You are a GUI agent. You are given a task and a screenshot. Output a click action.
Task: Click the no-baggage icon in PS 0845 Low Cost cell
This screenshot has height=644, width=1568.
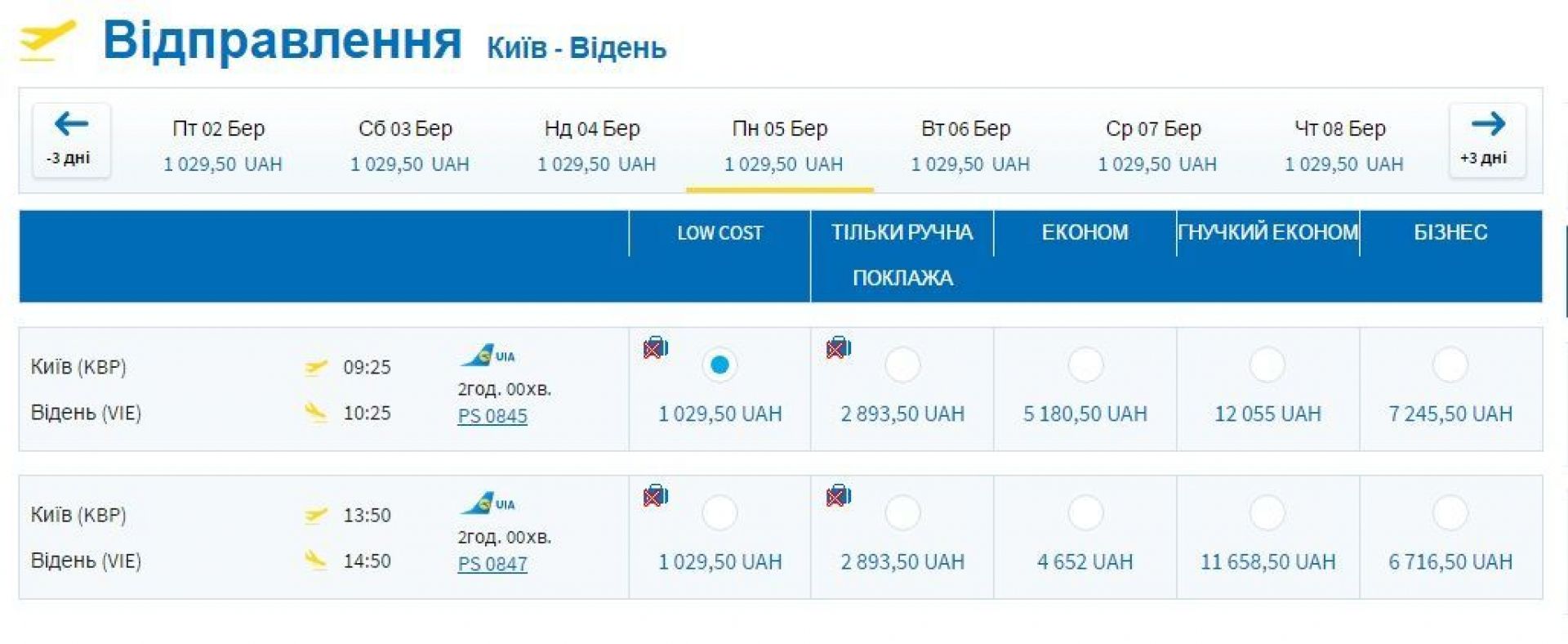click(655, 348)
